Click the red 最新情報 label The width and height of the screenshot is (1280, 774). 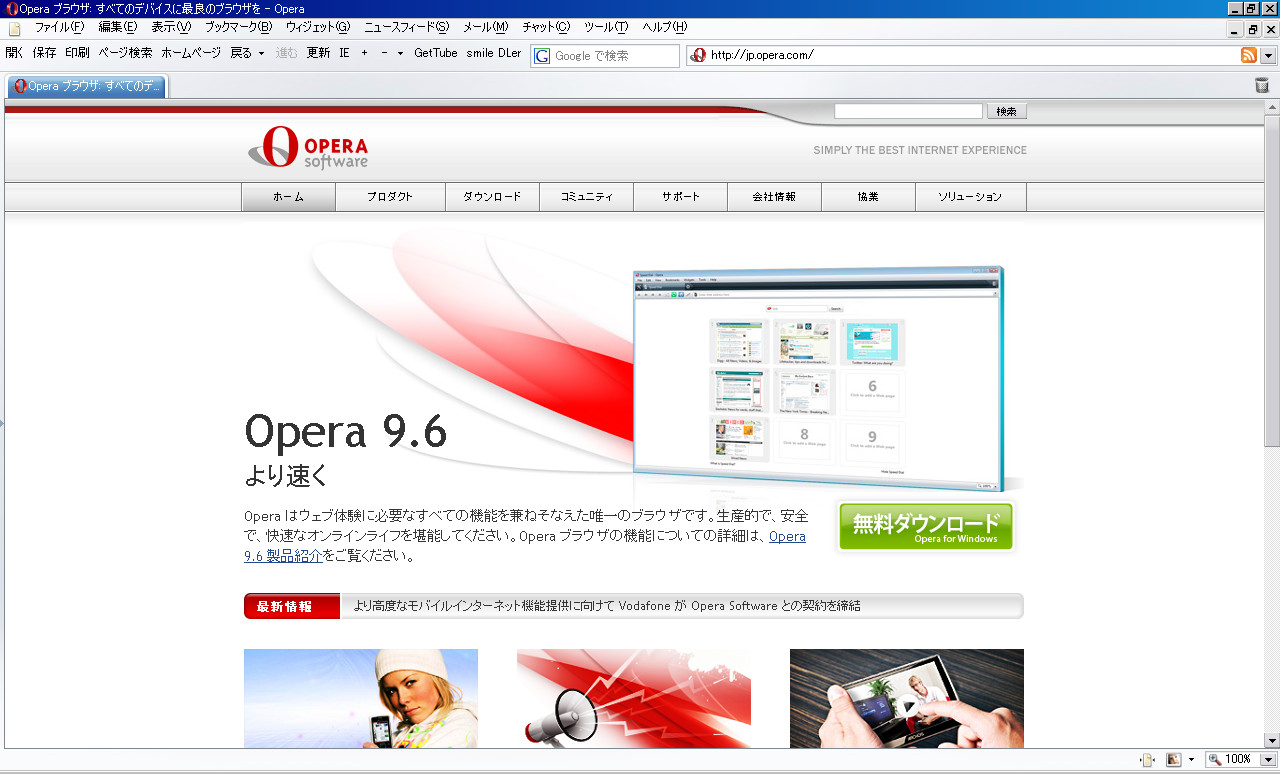pyautogui.click(x=291, y=606)
